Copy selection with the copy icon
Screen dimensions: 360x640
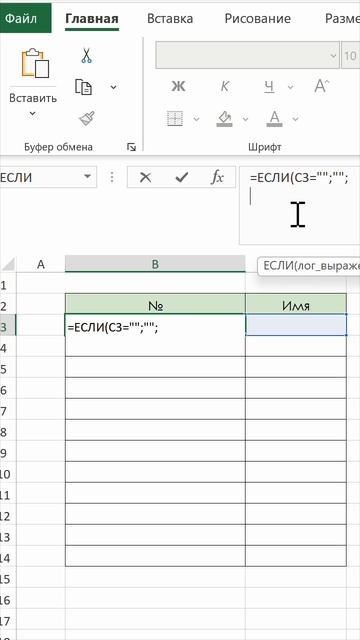pos(84,87)
